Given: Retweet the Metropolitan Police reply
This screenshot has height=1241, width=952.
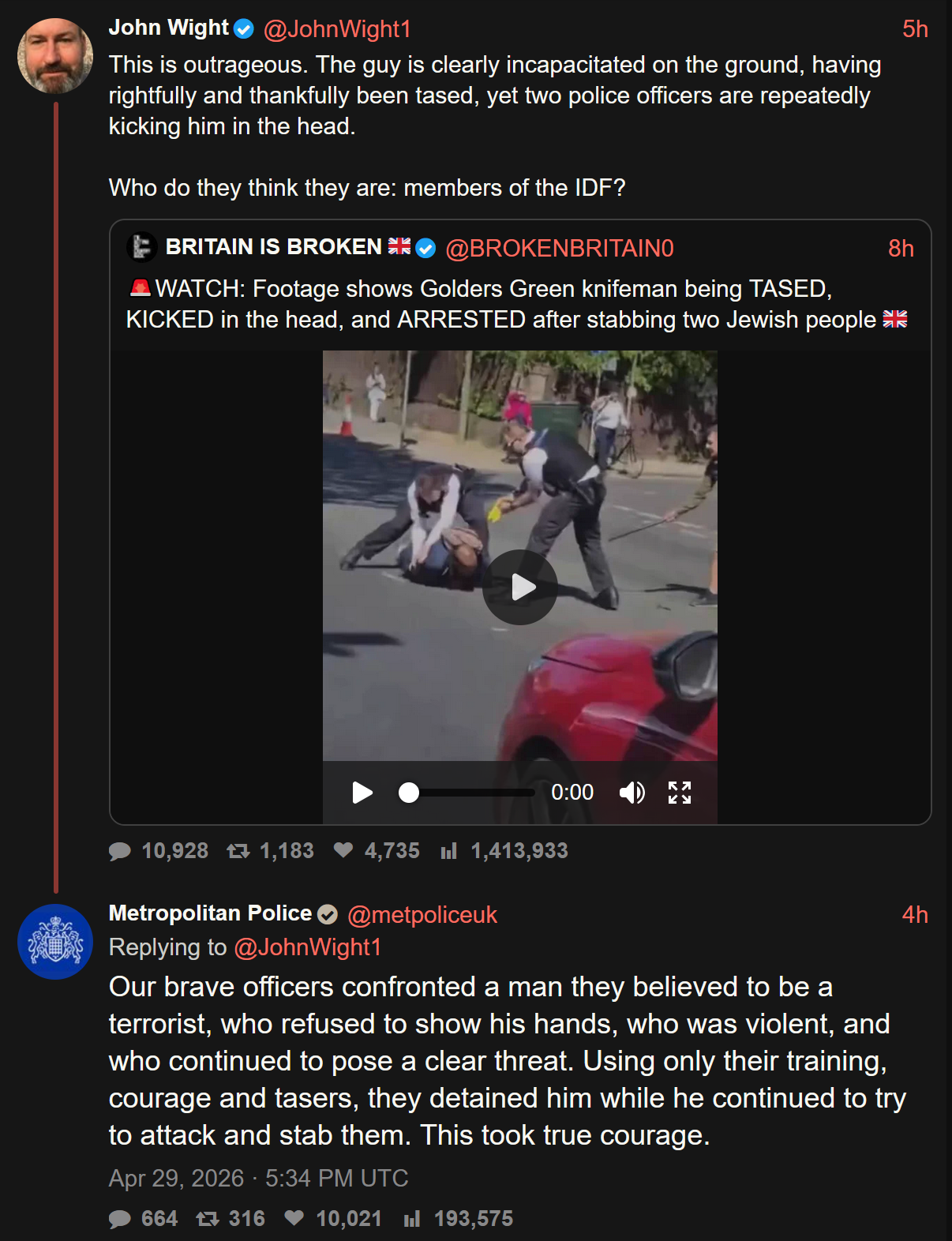Looking at the screenshot, I should pyautogui.click(x=208, y=1219).
